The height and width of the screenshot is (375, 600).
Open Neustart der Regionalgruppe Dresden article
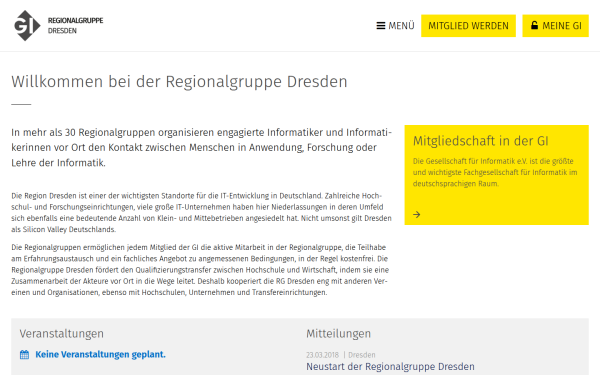tap(390, 367)
